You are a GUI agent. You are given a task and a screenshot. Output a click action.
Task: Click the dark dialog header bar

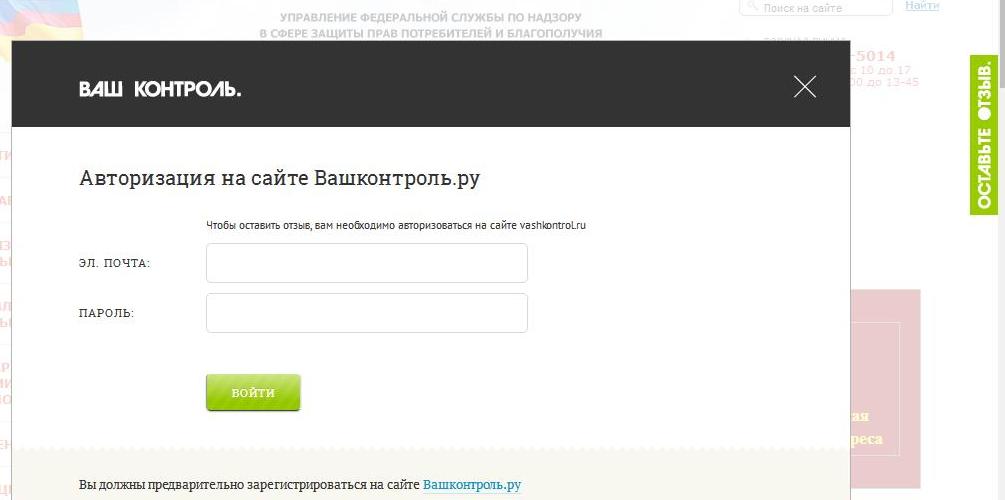(431, 84)
